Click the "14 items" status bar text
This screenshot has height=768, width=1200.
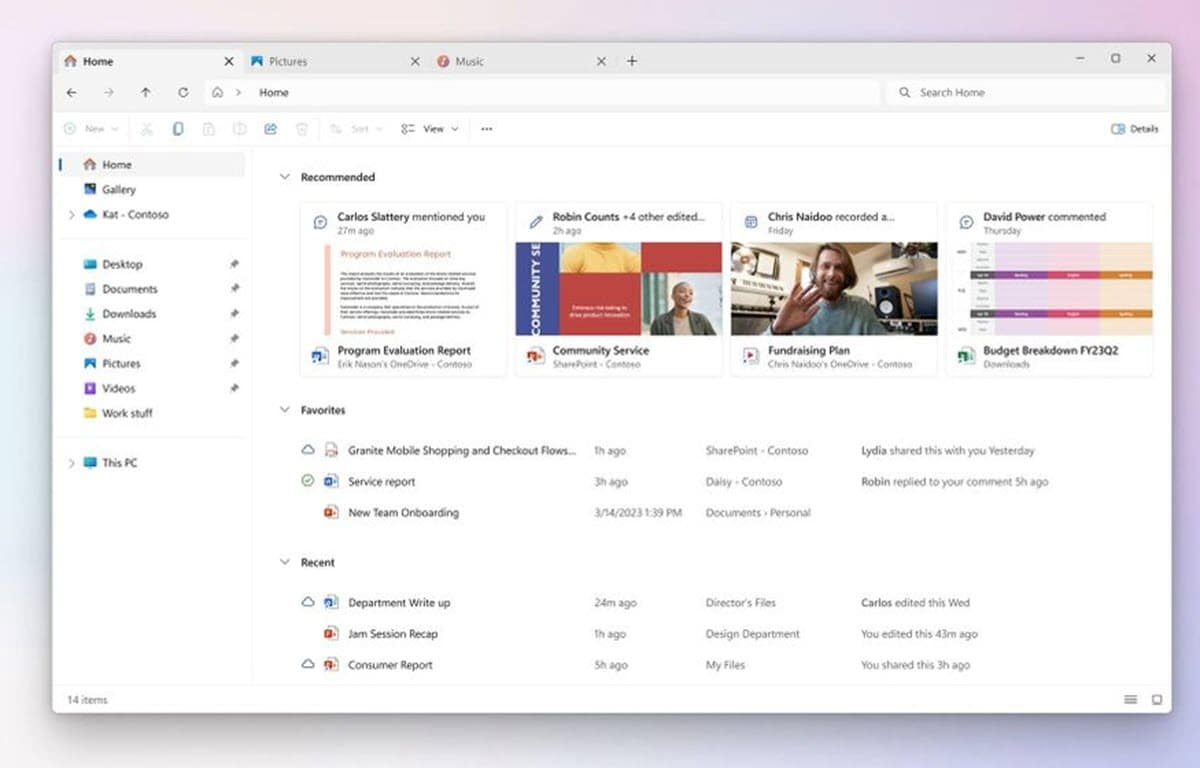pos(87,700)
